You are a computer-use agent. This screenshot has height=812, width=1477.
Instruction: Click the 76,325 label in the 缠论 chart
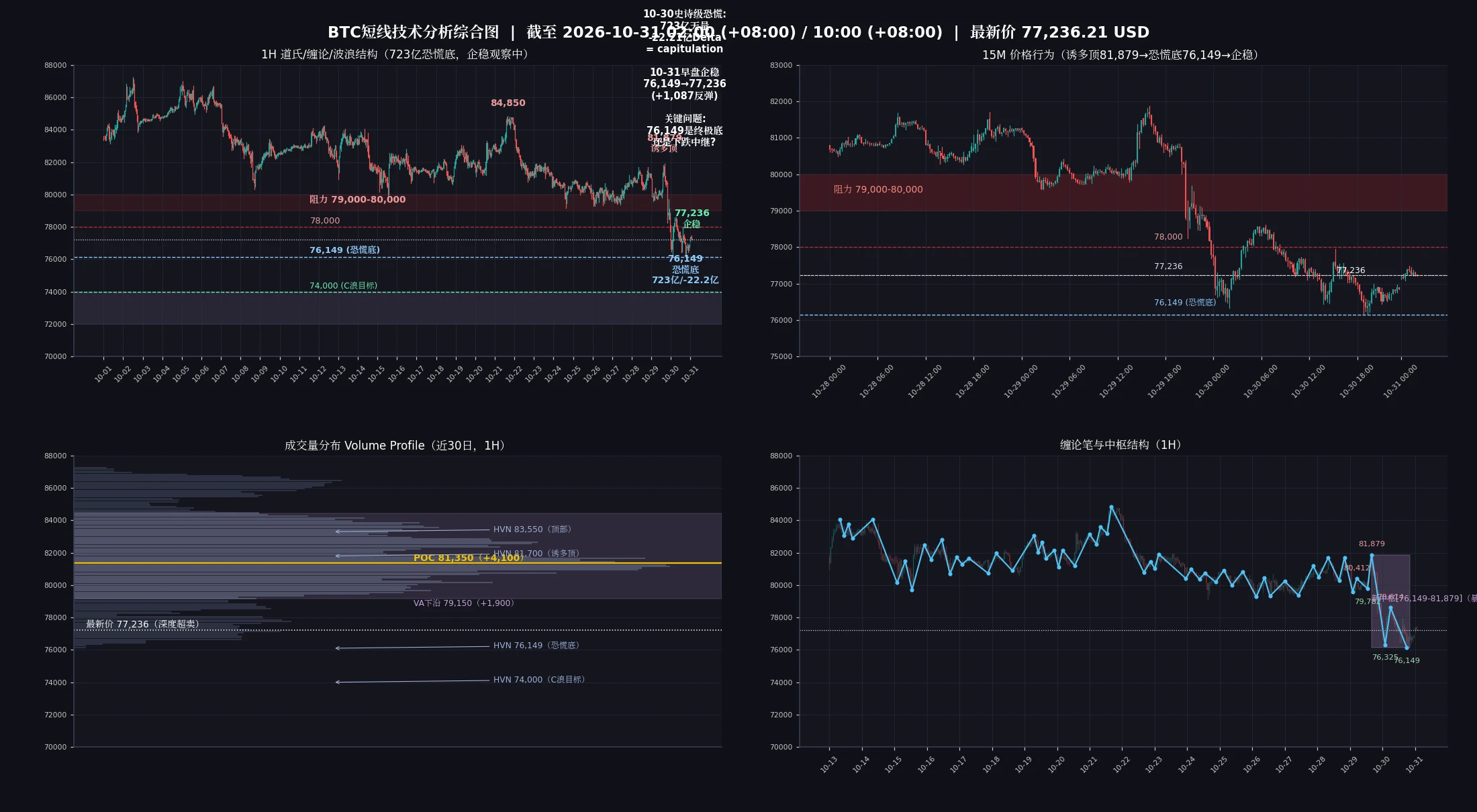click(1385, 657)
